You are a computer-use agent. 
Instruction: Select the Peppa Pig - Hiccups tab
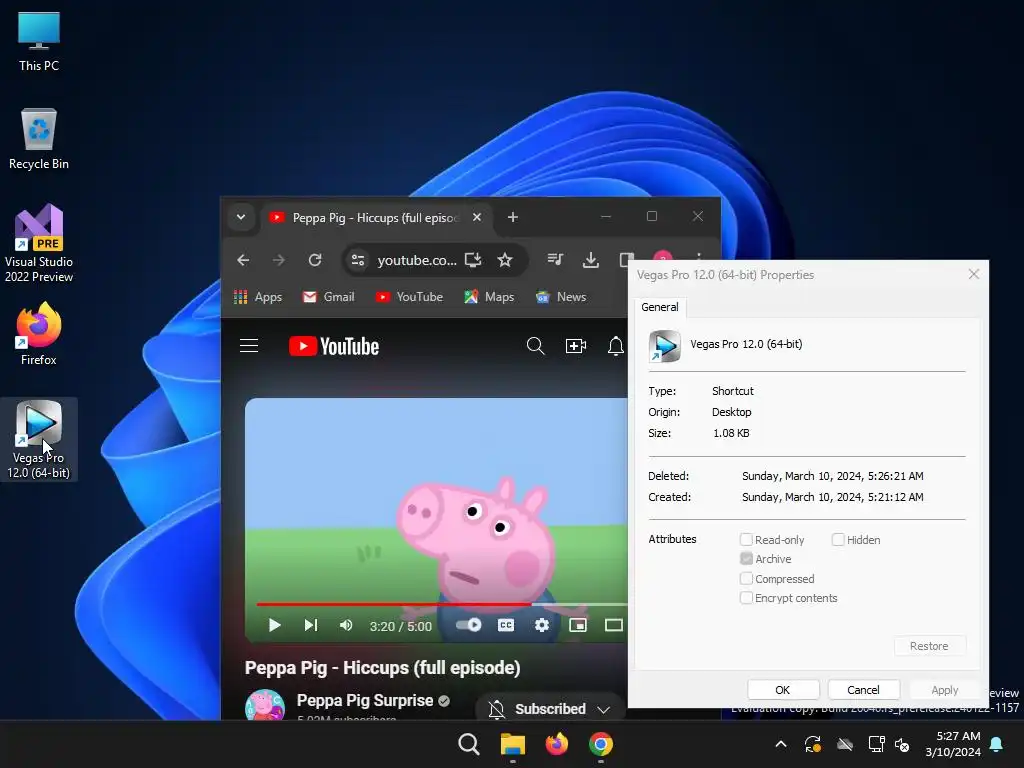click(374, 217)
